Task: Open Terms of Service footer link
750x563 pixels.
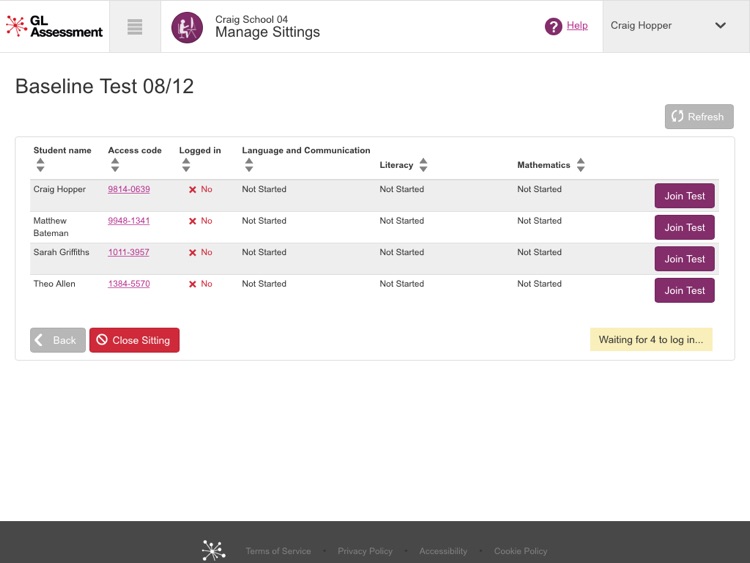Action: click(278, 551)
